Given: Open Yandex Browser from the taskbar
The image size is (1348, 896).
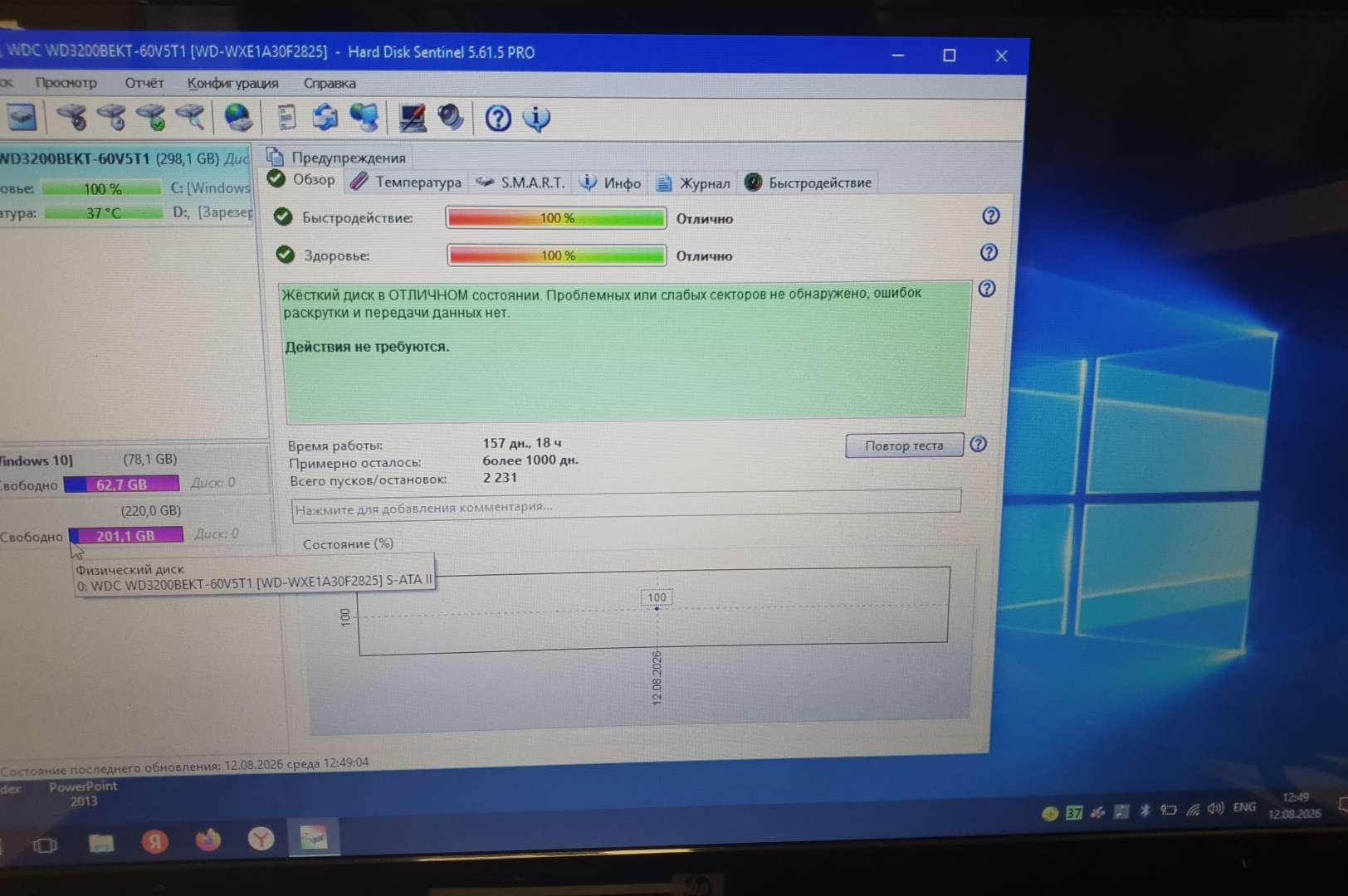Looking at the screenshot, I should tap(261, 839).
